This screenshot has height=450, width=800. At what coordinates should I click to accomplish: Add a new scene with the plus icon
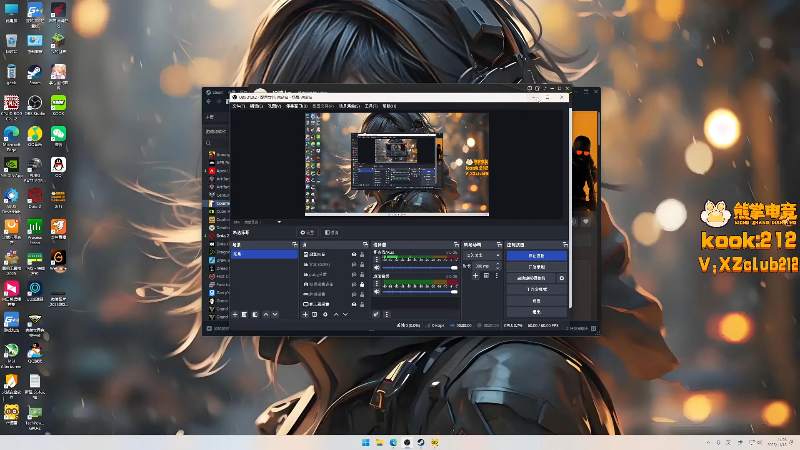[235, 314]
